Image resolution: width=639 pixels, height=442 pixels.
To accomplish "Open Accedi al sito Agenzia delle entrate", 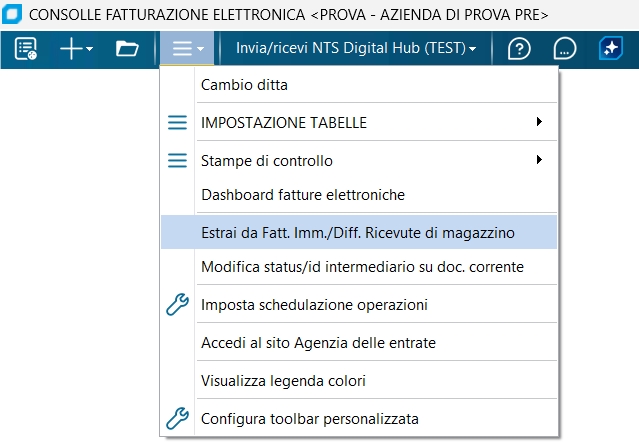I will pos(318,342).
